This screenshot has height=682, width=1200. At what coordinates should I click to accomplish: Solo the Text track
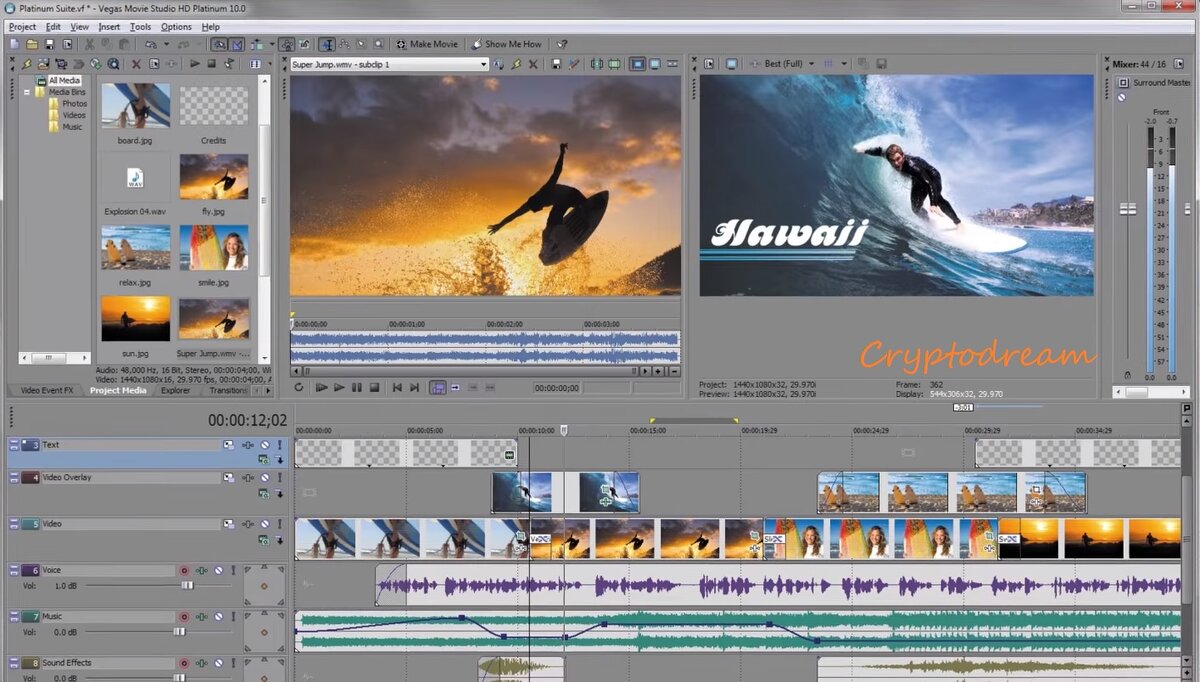coord(280,445)
